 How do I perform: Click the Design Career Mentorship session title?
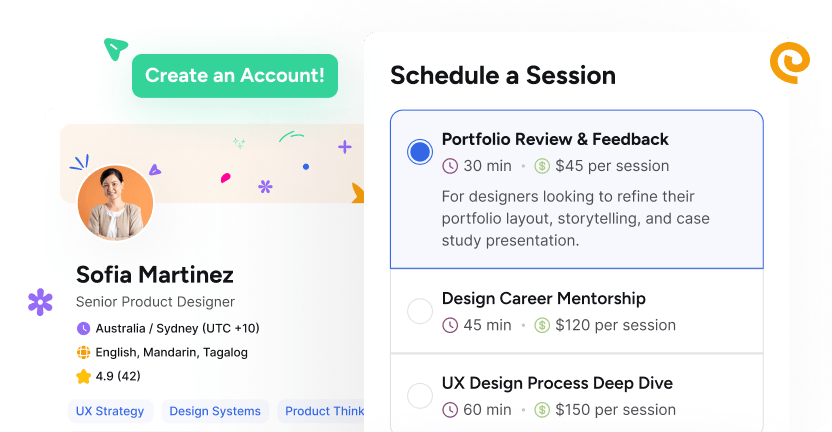(543, 298)
